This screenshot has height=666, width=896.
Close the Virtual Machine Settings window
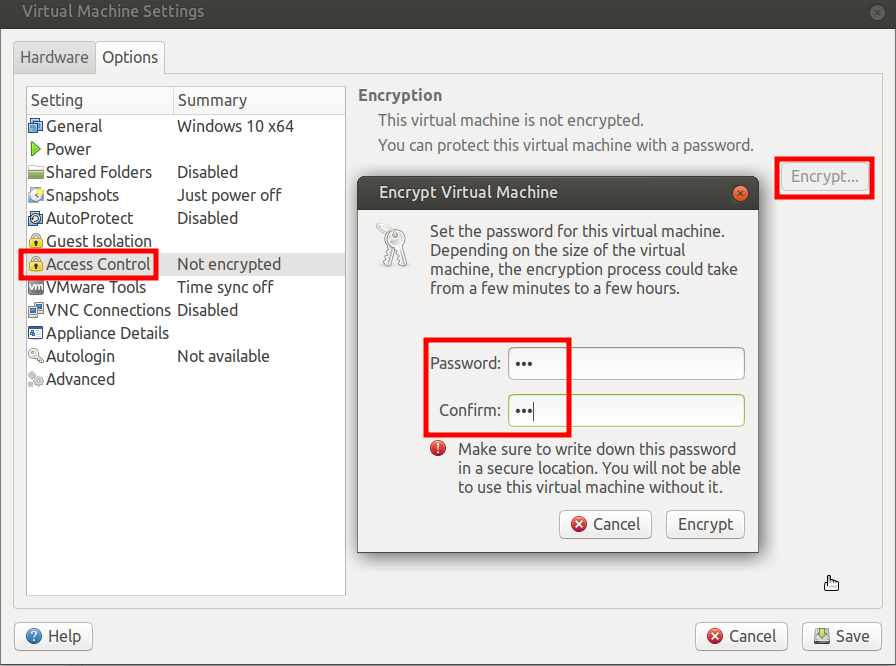click(x=877, y=12)
